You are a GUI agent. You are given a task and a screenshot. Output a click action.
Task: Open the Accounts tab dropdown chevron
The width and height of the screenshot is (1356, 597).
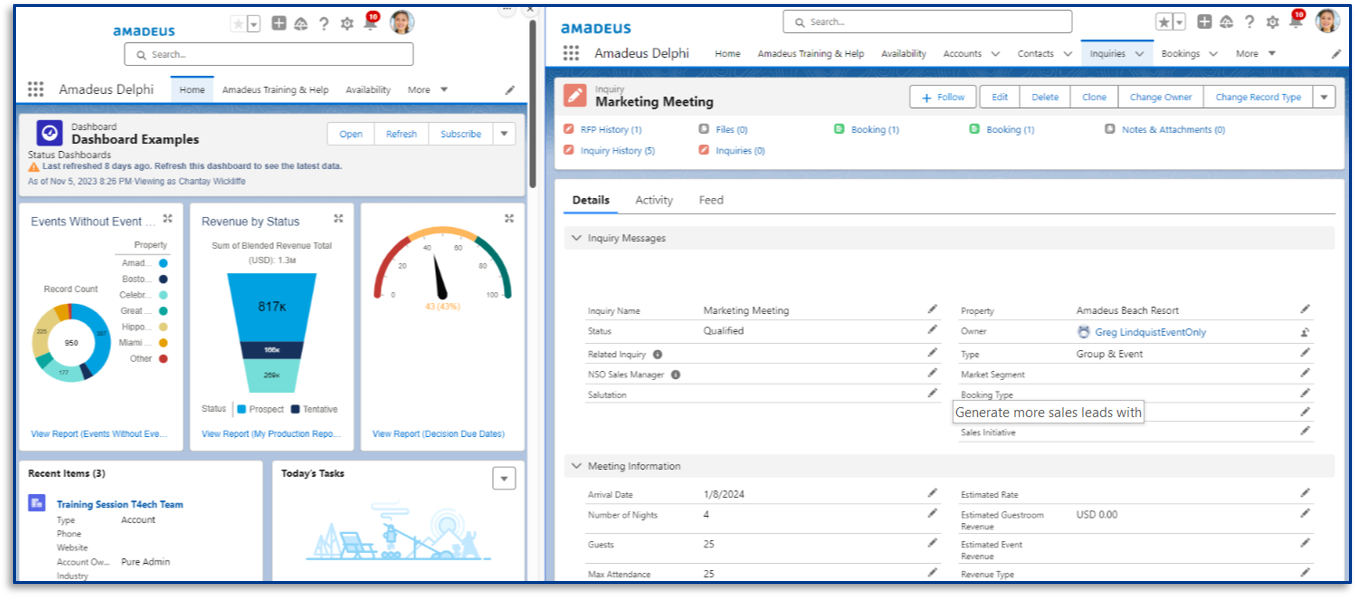pos(995,54)
